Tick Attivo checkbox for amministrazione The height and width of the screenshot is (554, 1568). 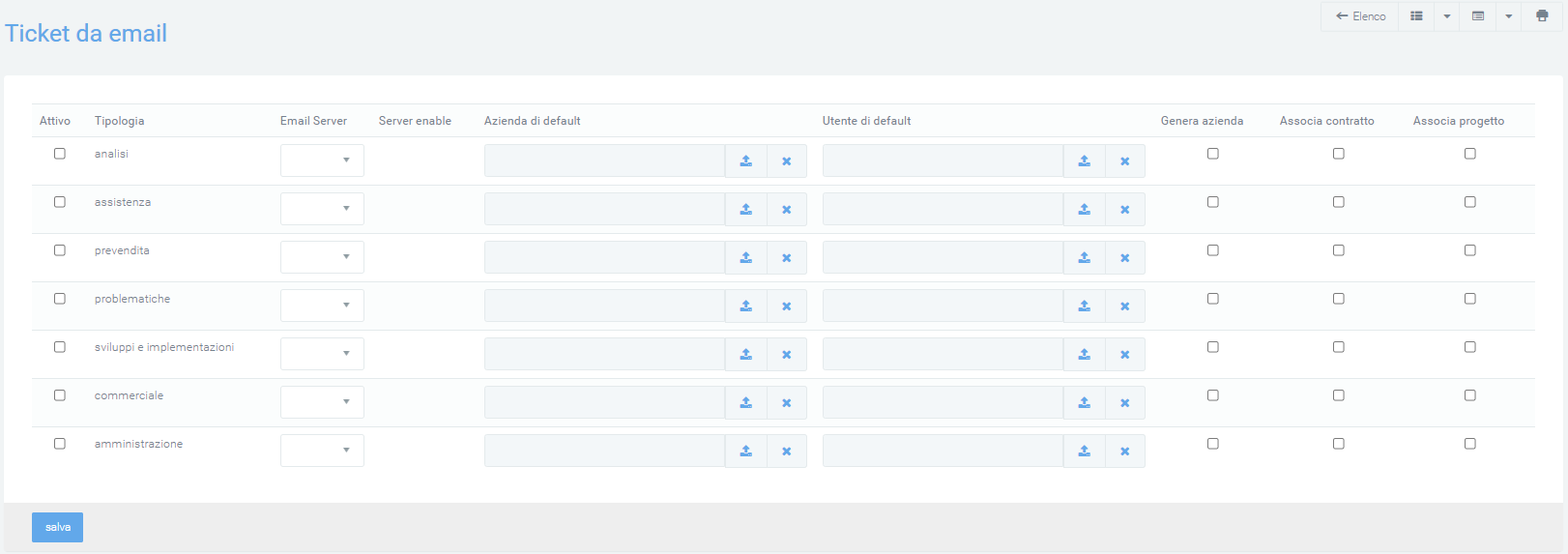click(60, 444)
